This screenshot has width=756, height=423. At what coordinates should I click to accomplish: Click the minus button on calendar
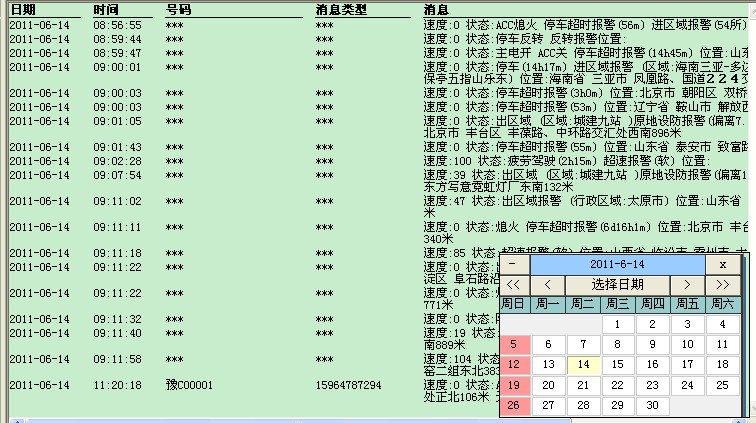point(513,264)
